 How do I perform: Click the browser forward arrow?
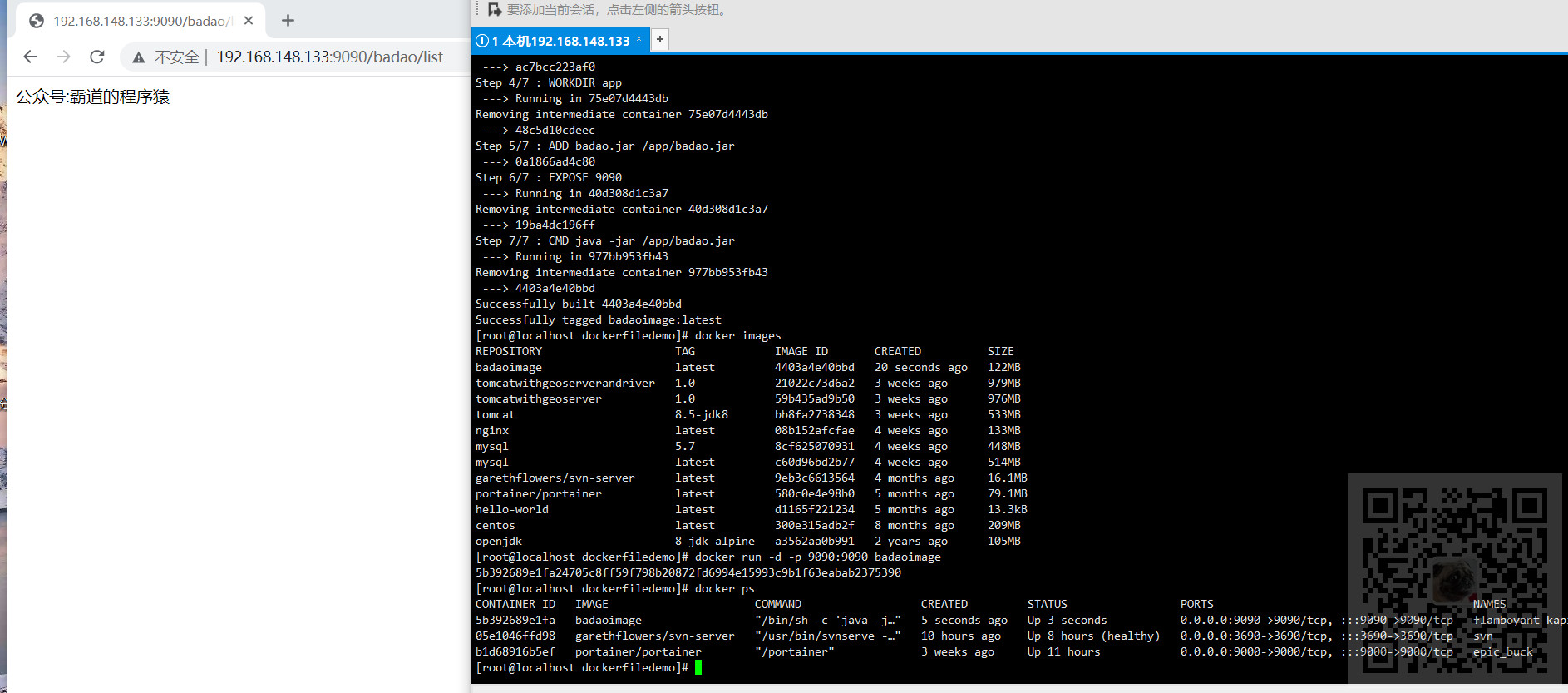tap(64, 57)
